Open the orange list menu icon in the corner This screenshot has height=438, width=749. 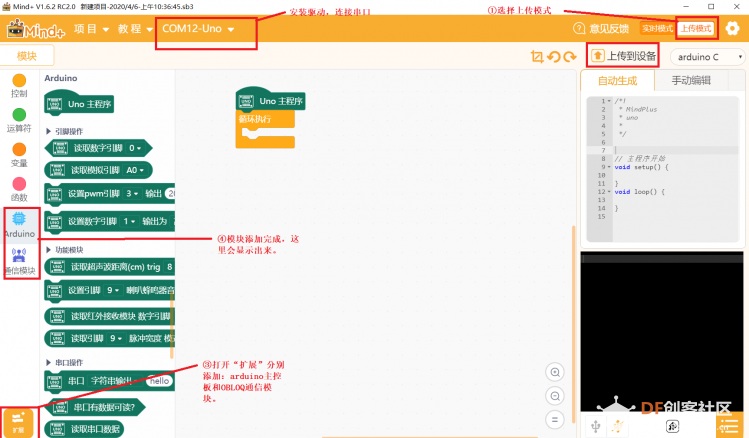(729, 425)
